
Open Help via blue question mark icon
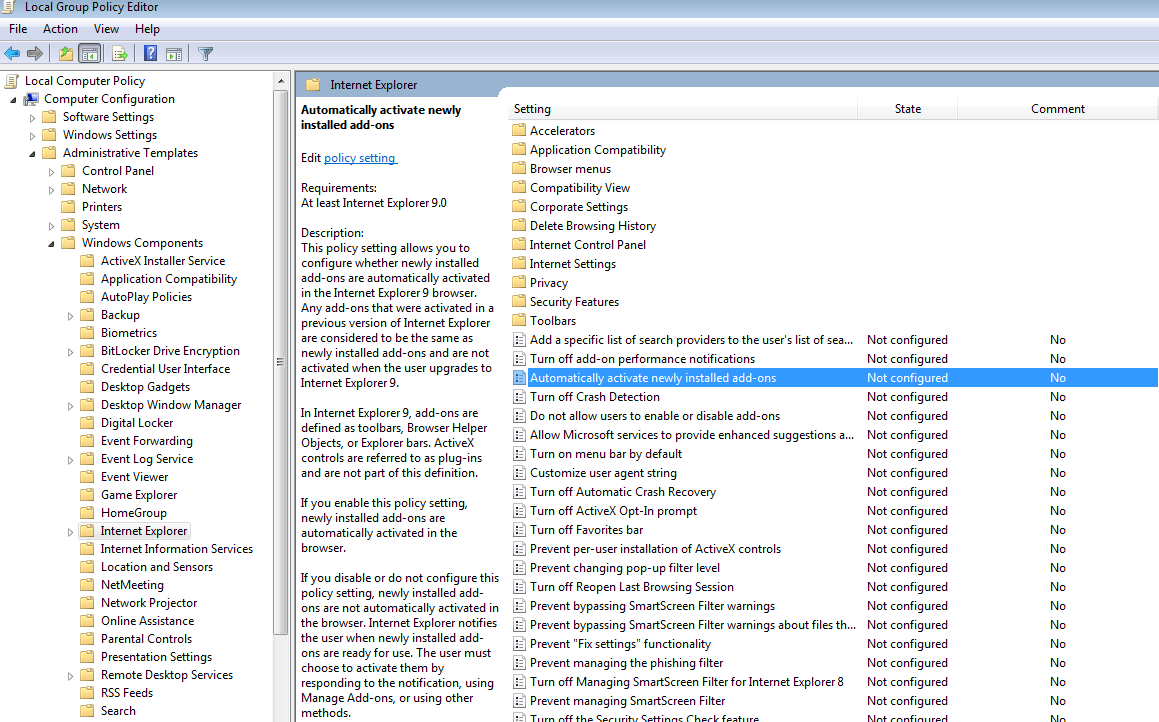(x=151, y=53)
